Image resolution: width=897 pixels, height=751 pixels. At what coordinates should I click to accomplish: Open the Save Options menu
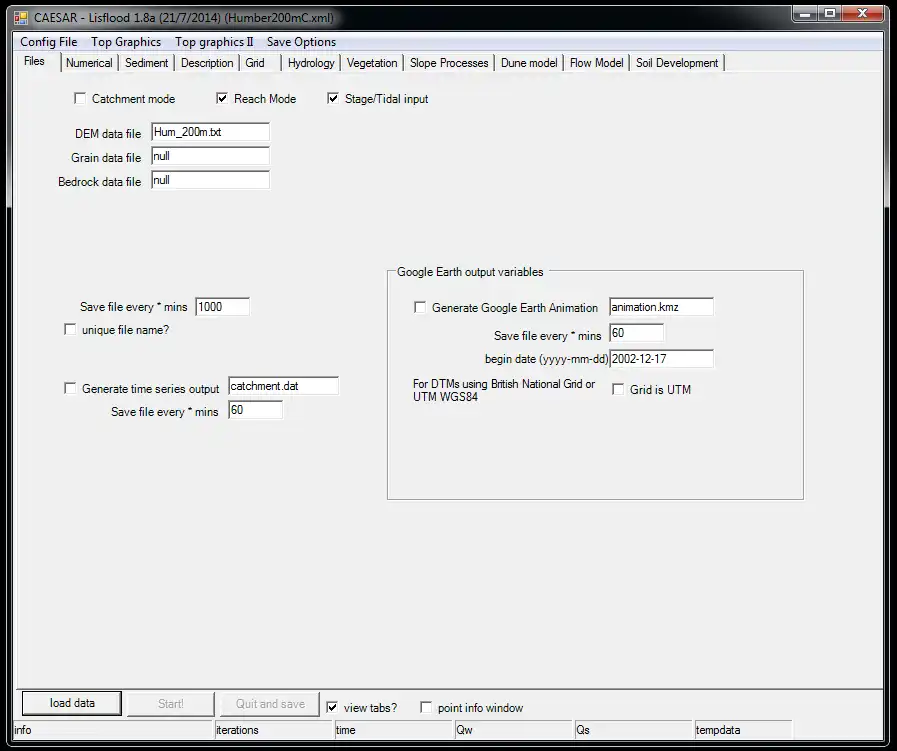[301, 42]
